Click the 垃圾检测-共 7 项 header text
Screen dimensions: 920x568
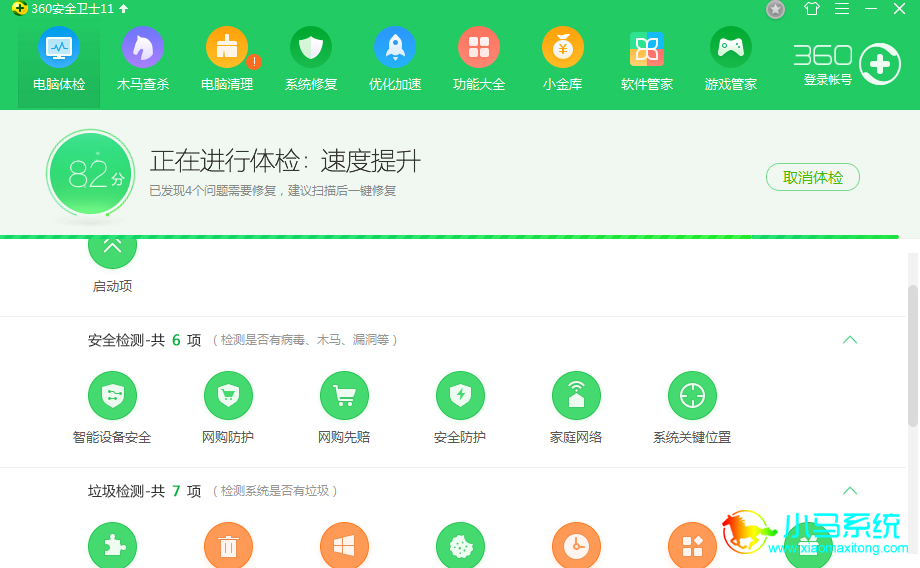pyautogui.click(x=144, y=491)
